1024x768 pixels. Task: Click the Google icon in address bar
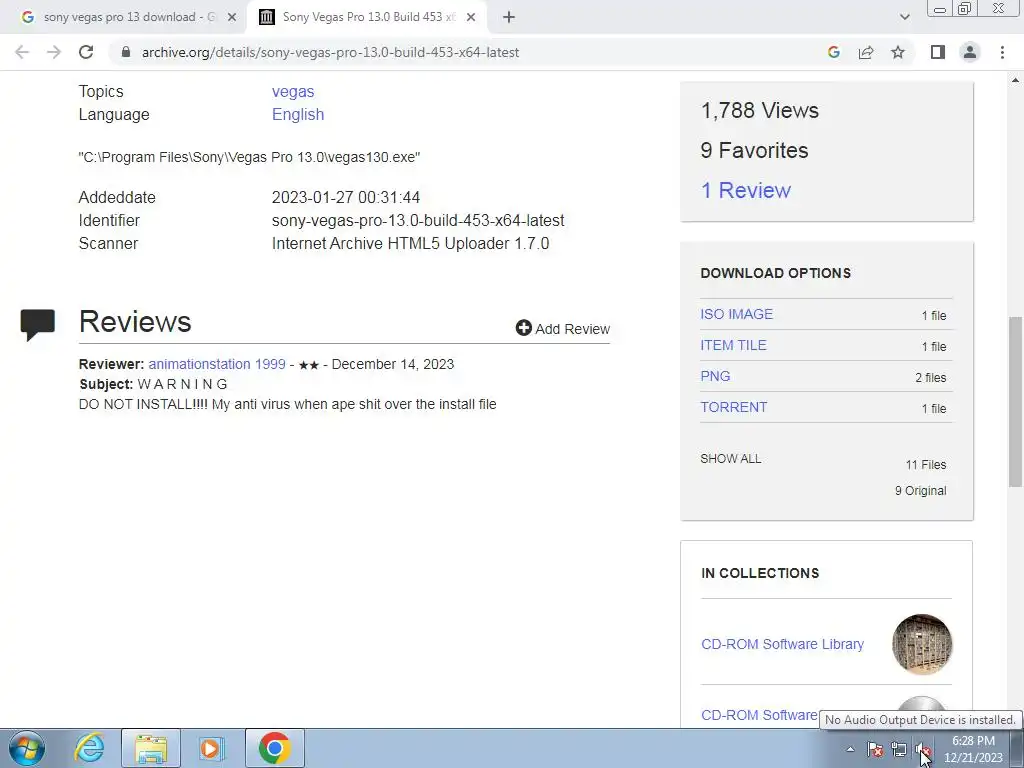(833, 52)
